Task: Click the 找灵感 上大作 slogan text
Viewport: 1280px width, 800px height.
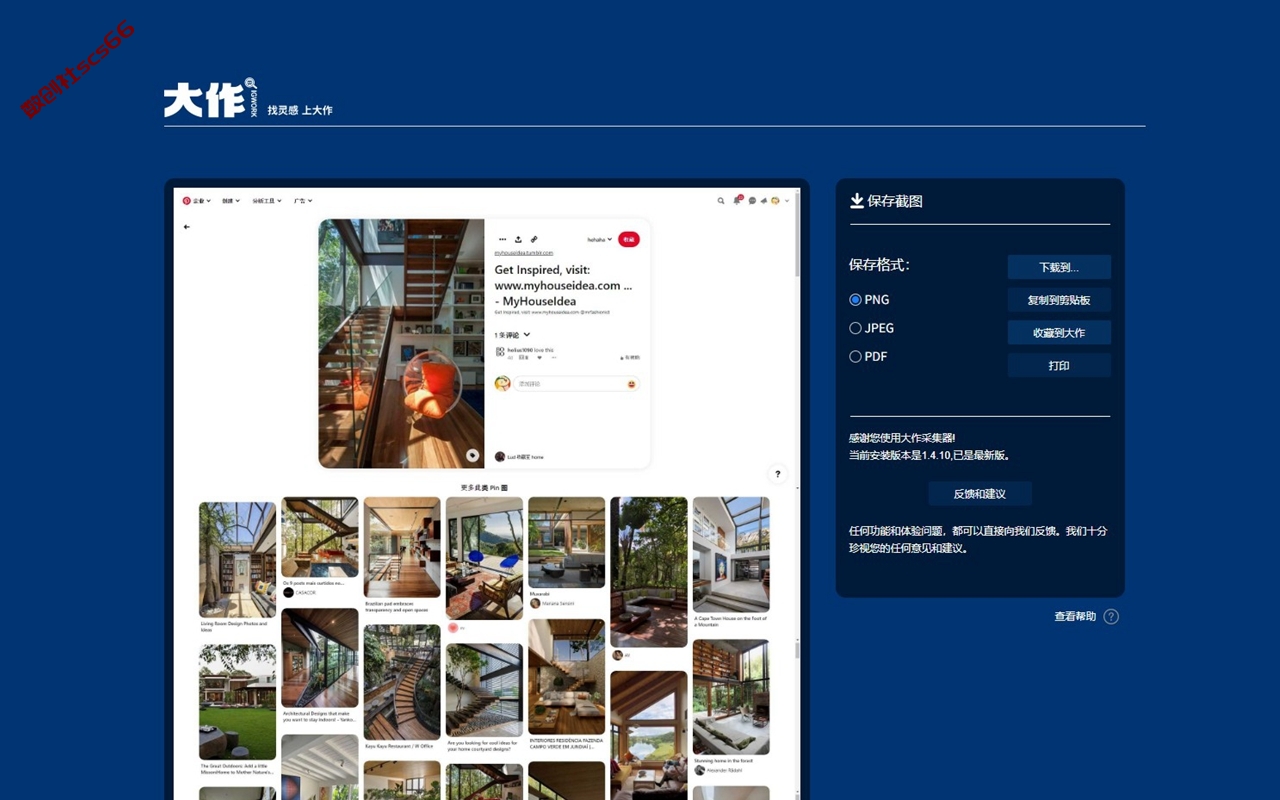Action: [300, 110]
